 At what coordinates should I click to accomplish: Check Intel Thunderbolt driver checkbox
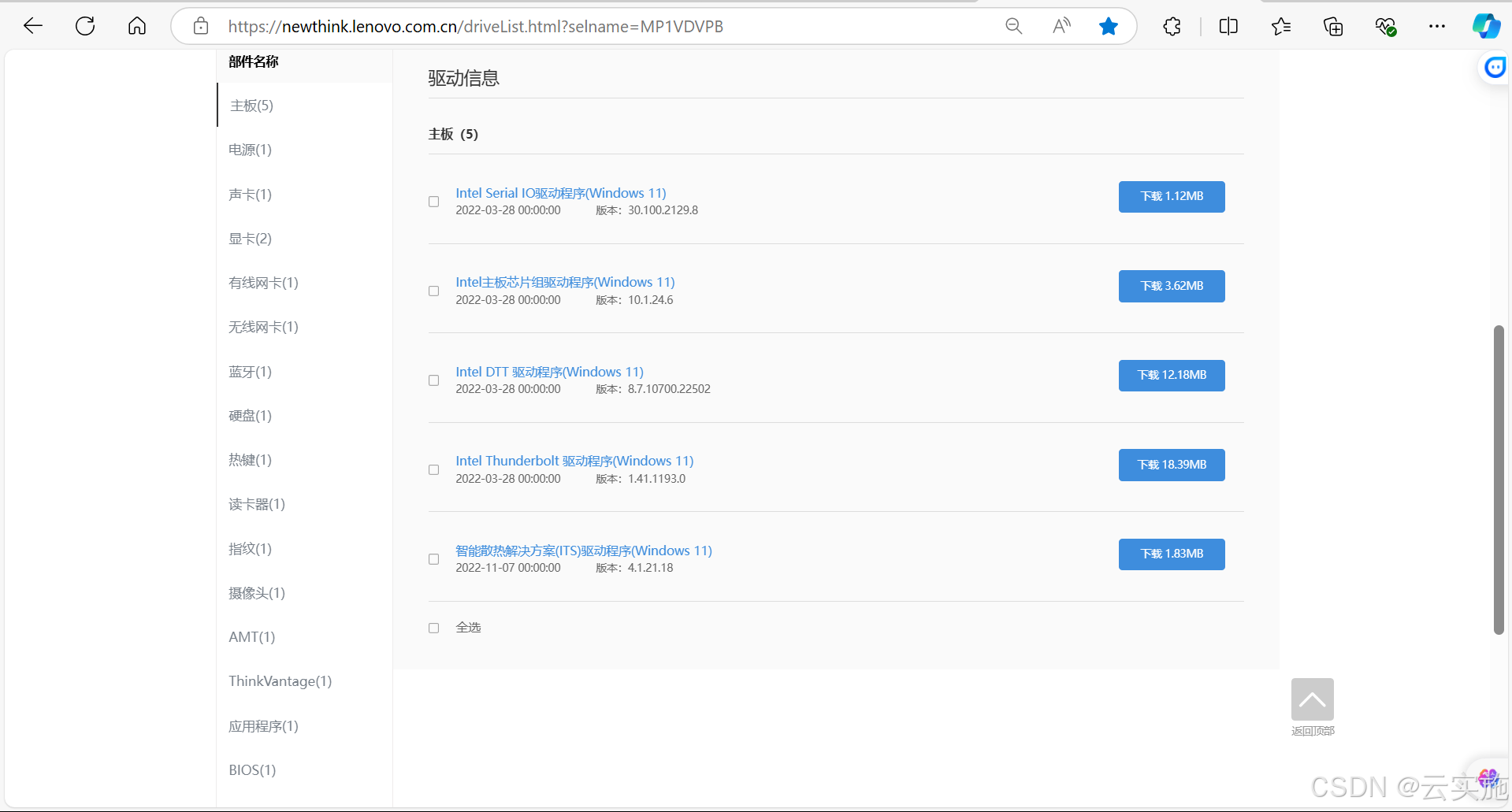click(x=433, y=470)
